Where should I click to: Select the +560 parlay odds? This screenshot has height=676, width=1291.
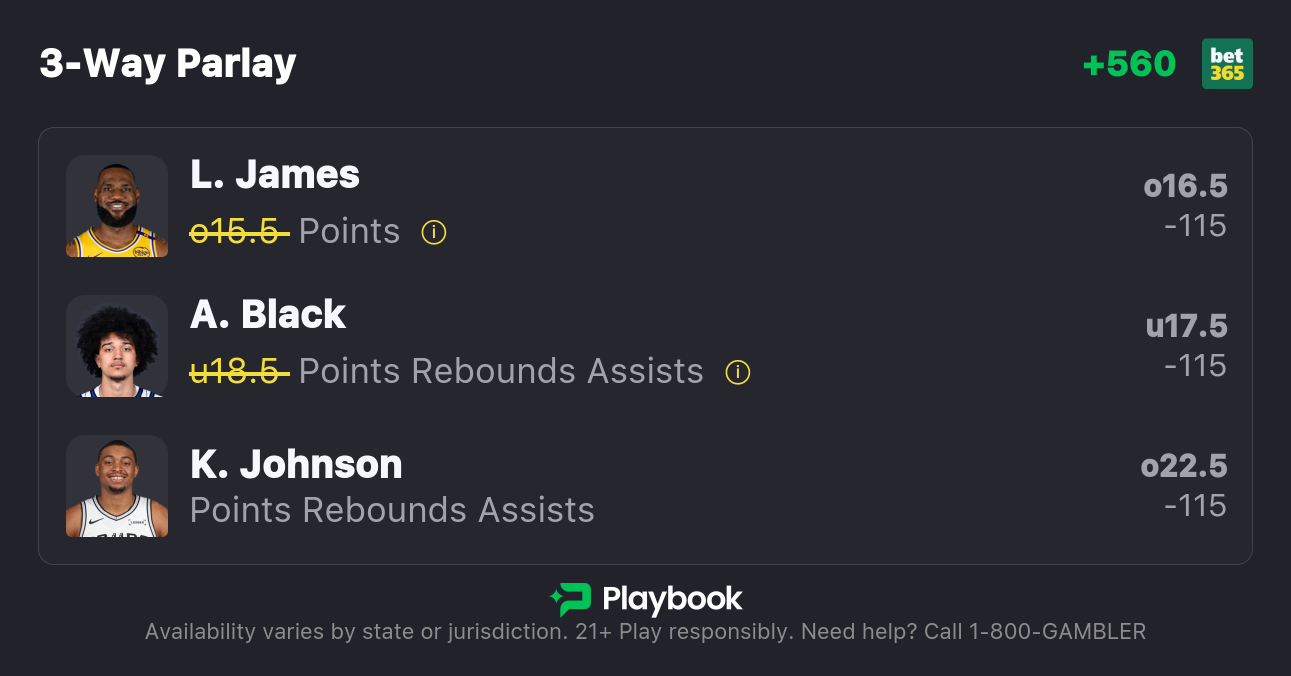click(x=1129, y=64)
